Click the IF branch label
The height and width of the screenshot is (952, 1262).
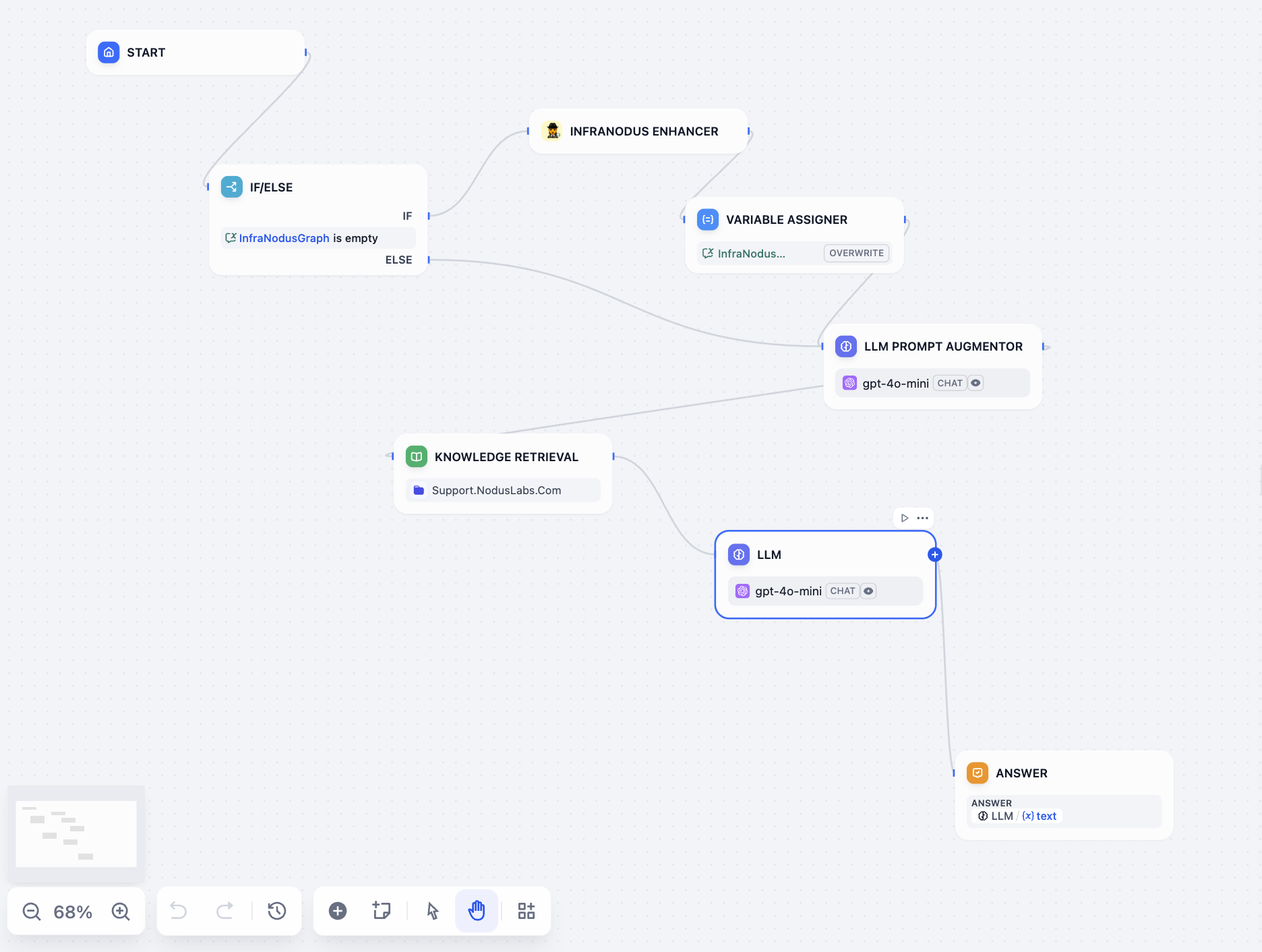click(x=407, y=216)
